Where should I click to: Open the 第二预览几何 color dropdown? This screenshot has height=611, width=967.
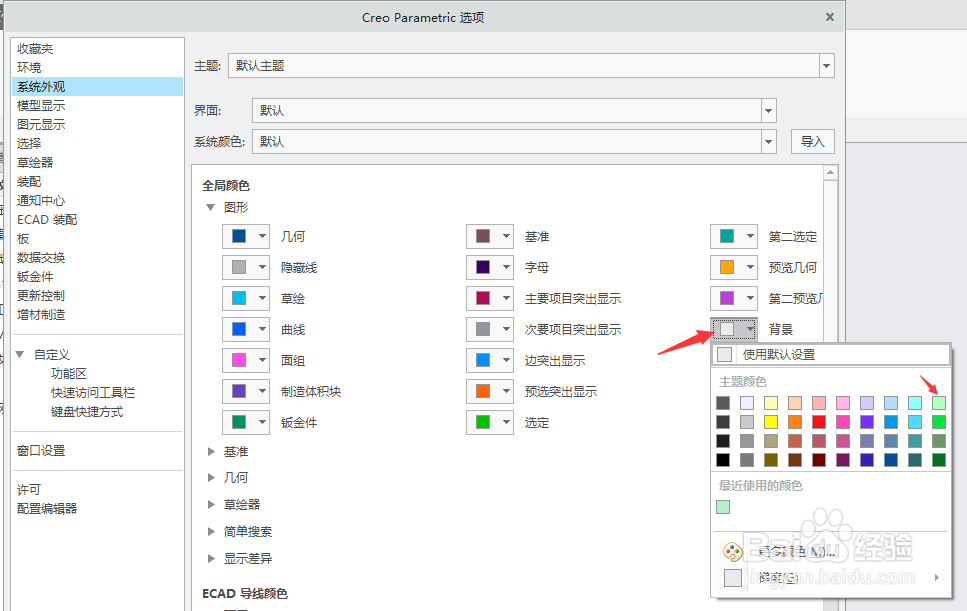(734, 298)
